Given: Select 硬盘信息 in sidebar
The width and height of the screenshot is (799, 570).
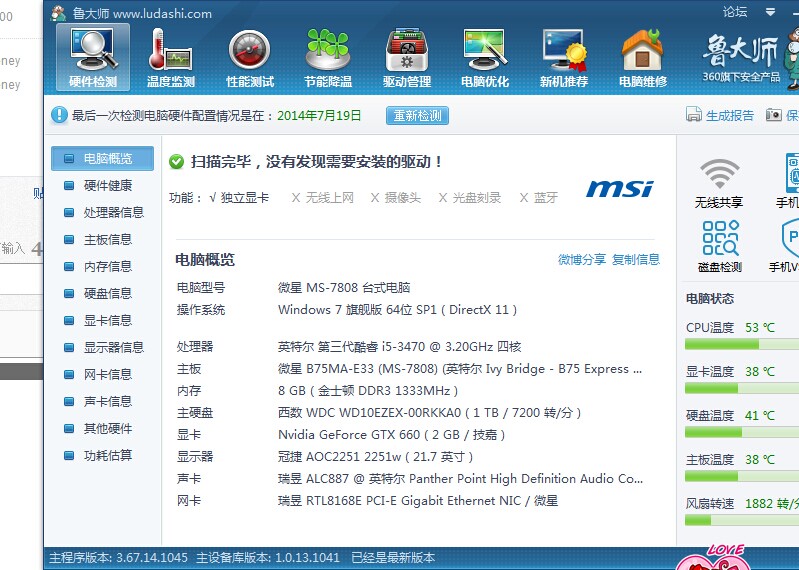Looking at the screenshot, I should pos(102,293).
